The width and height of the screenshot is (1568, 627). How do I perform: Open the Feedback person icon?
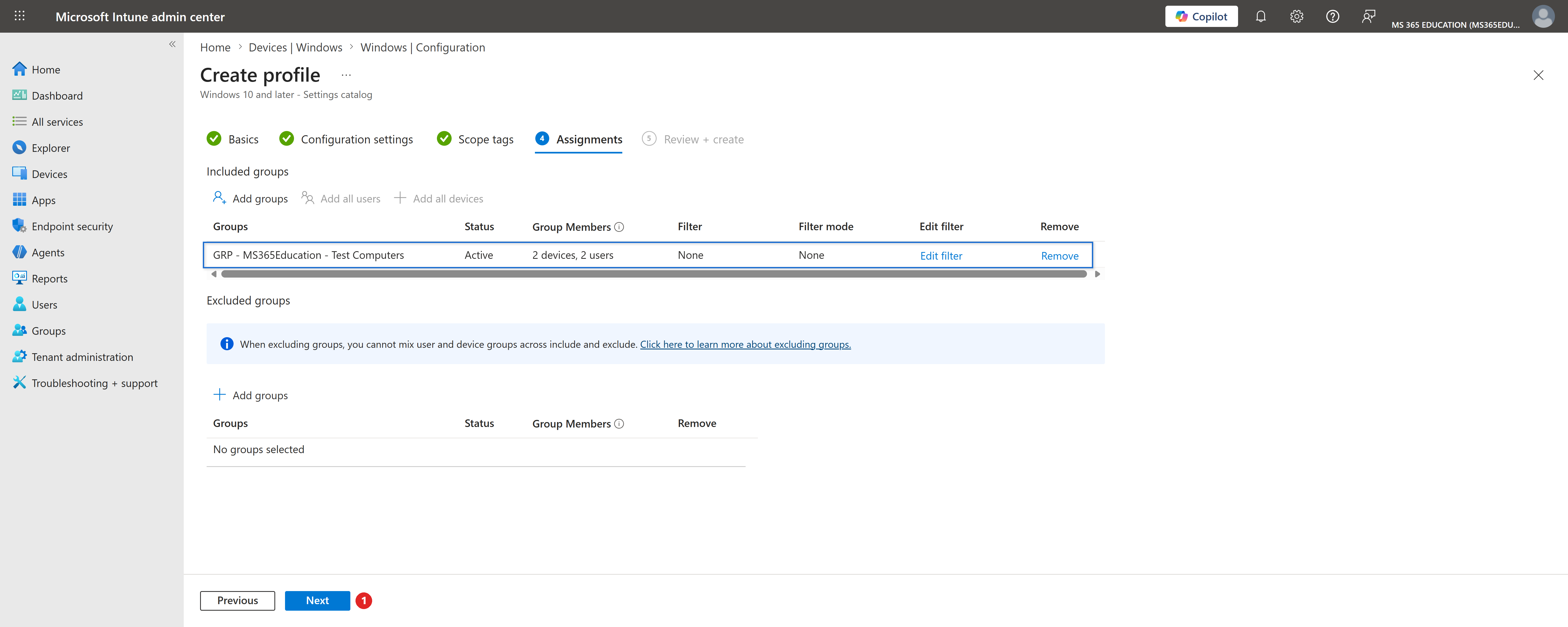[1368, 16]
